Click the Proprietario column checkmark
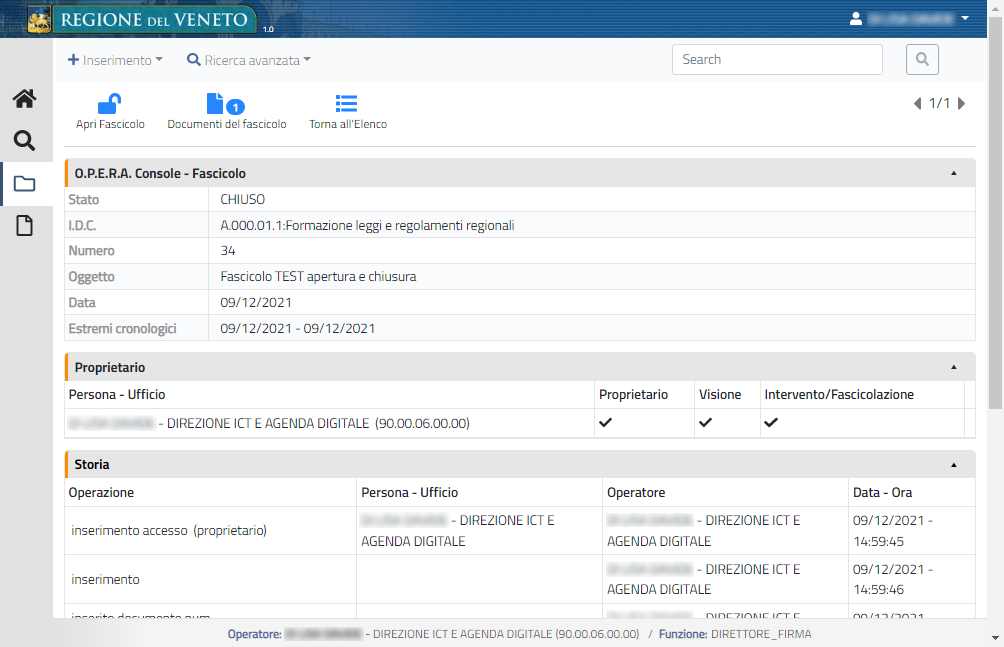 [605, 423]
